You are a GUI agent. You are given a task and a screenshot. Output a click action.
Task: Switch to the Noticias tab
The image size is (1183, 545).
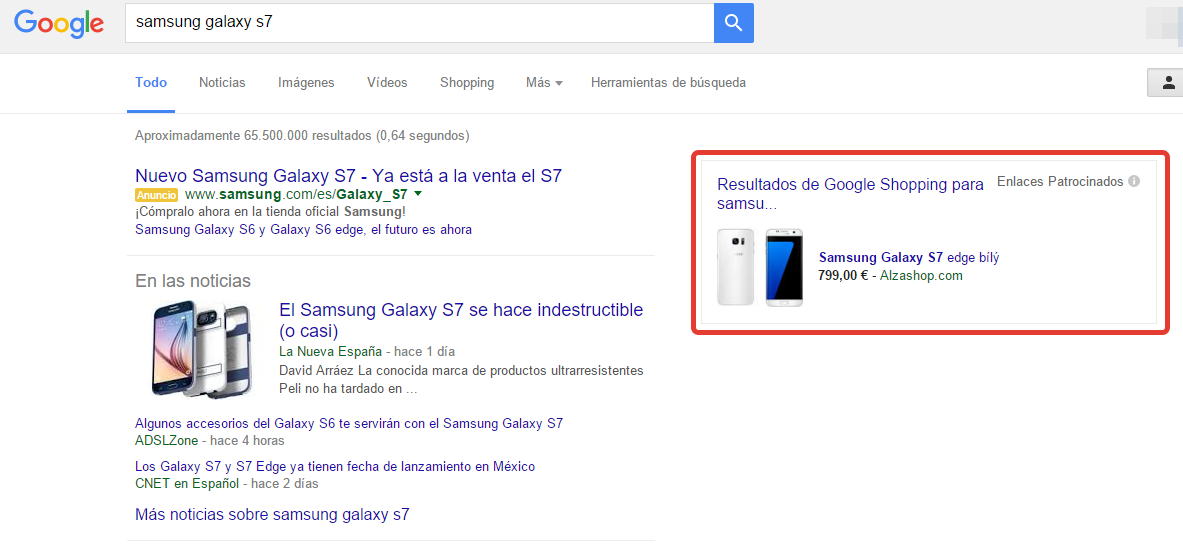pos(222,83)
